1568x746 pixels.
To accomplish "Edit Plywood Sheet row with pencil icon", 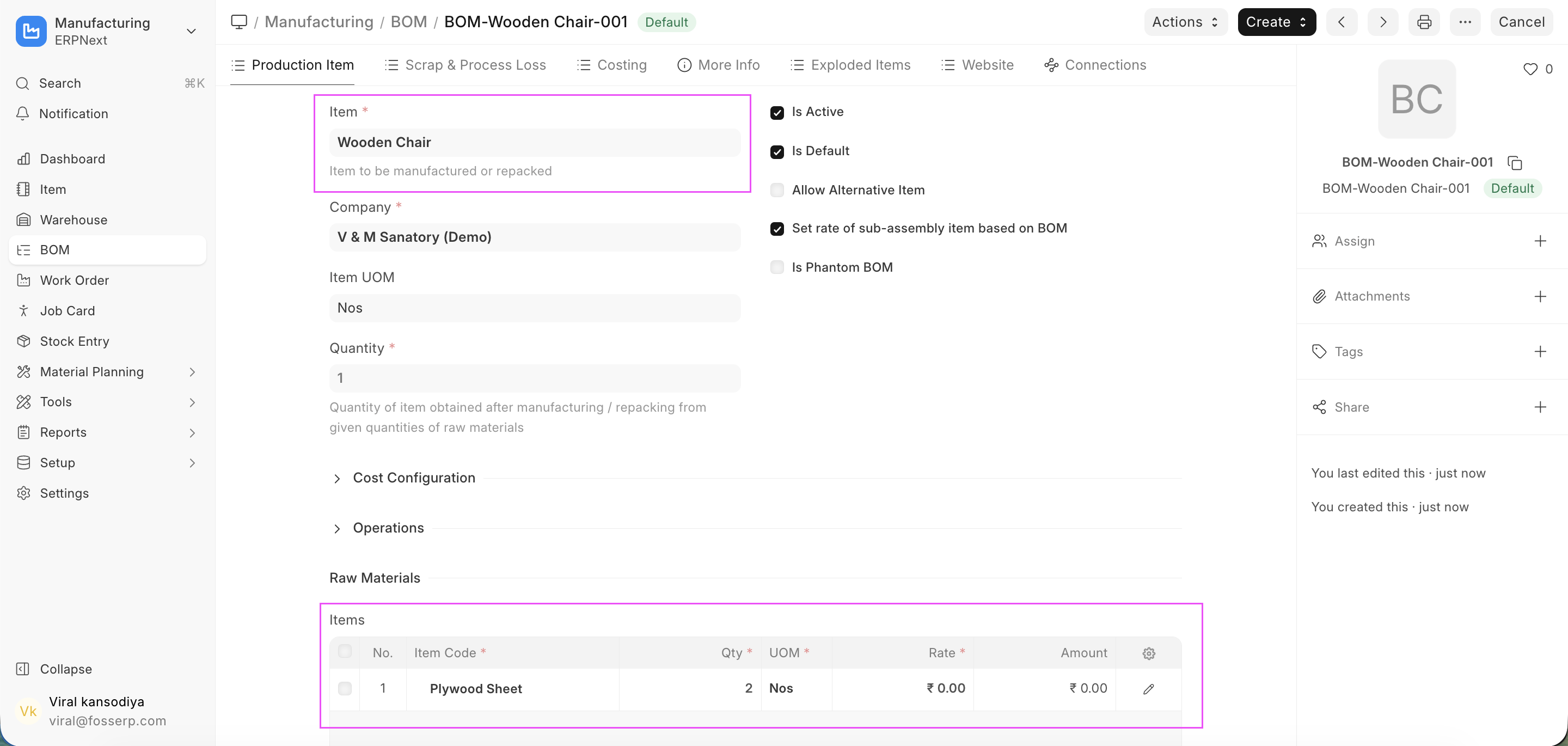I will coord(1148,689).
